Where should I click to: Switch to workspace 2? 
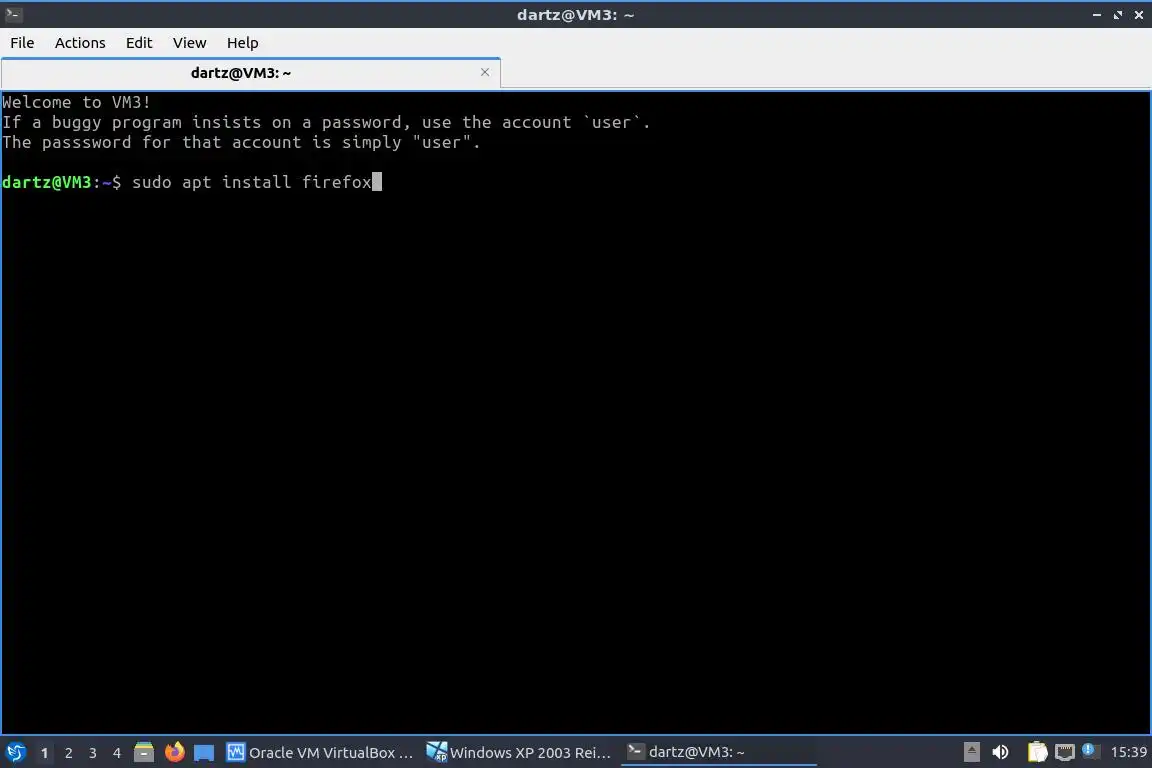(x=68, y=753)
